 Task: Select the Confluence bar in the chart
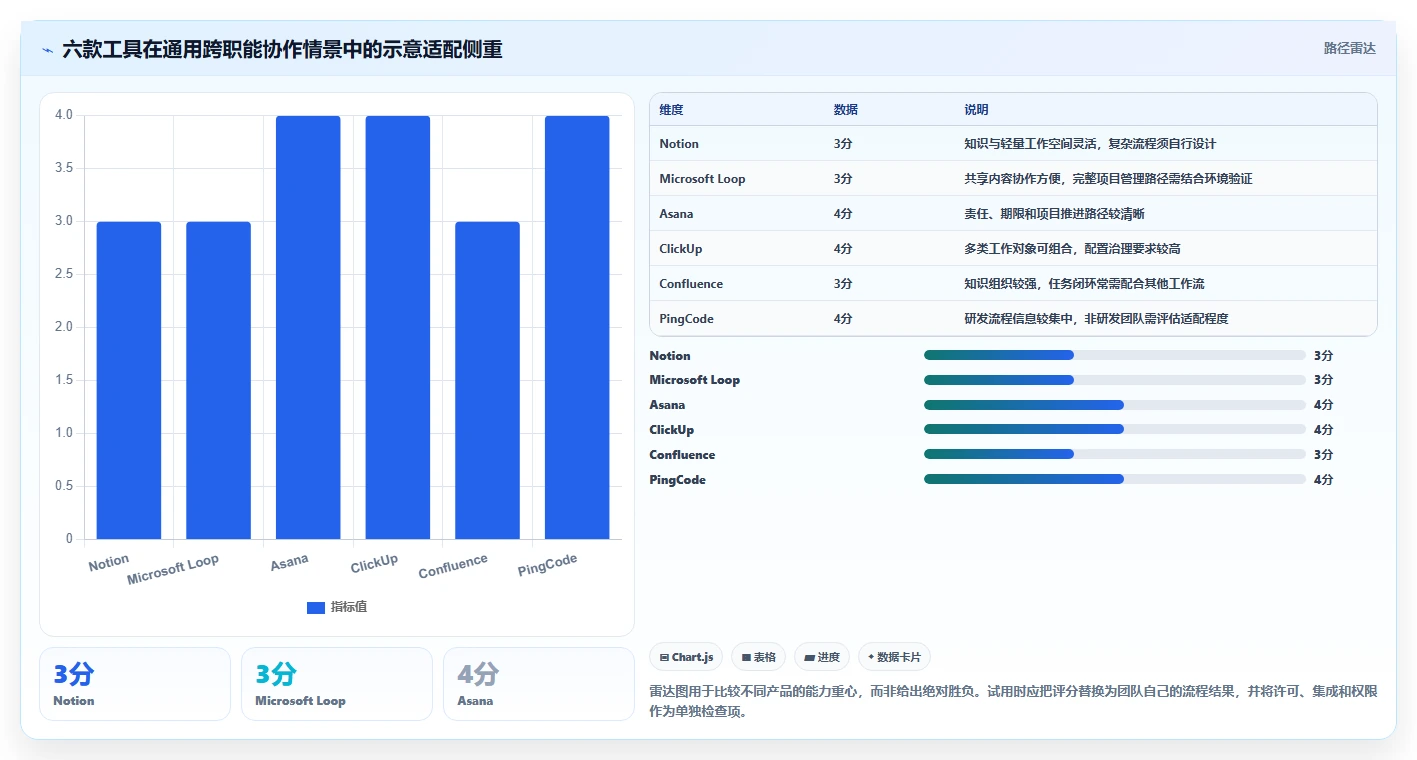487,380
